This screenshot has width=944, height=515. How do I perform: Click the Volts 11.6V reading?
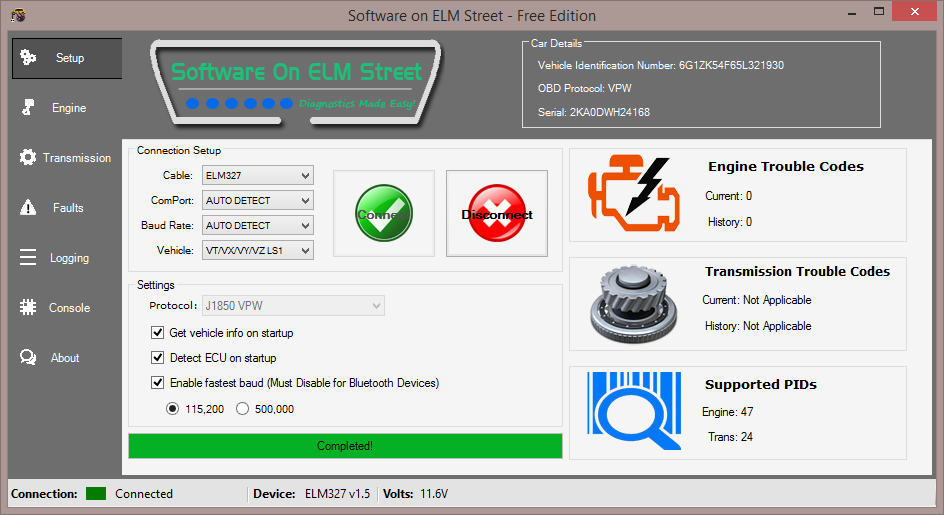[415, 494]
